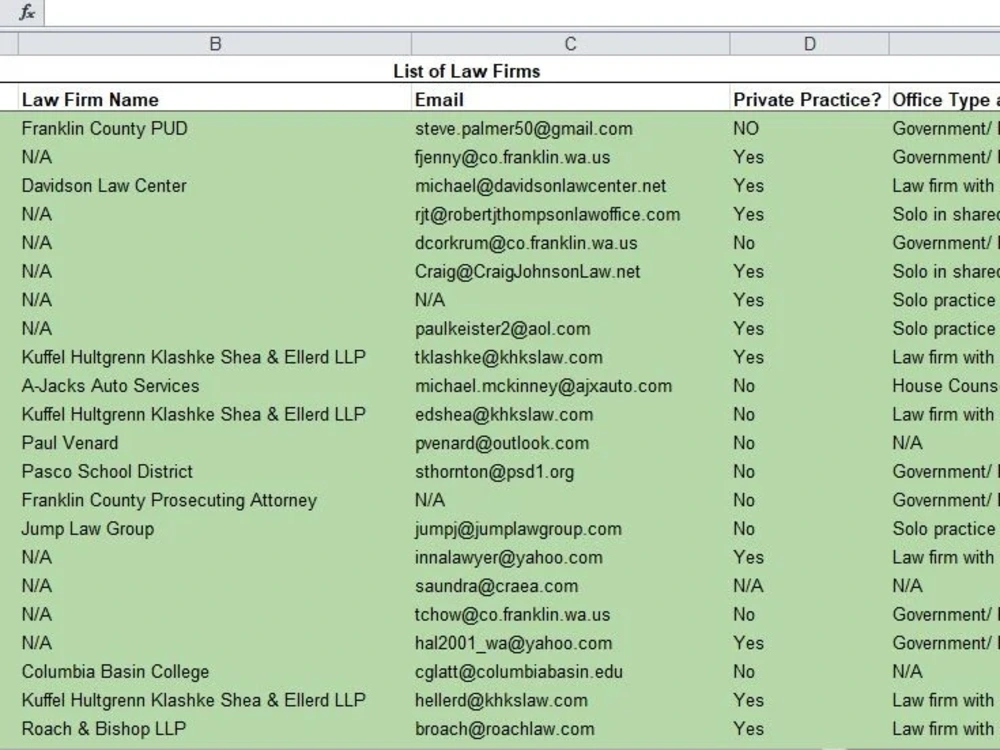
Task: Click the 'Private Practice?' header cell
Action: click(809, 99)
